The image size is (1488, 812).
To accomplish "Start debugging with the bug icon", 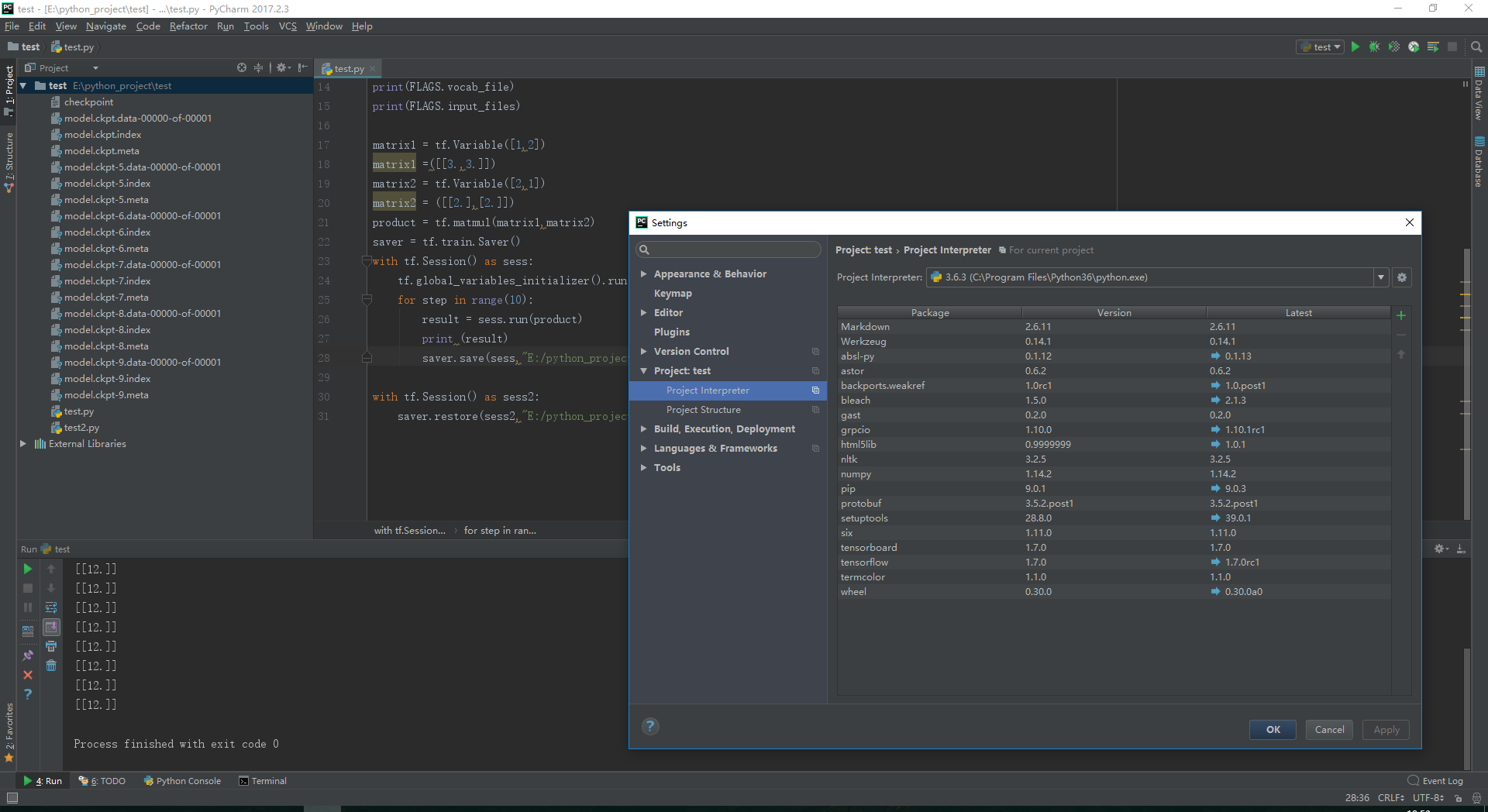I will [x=1375, y=46].
